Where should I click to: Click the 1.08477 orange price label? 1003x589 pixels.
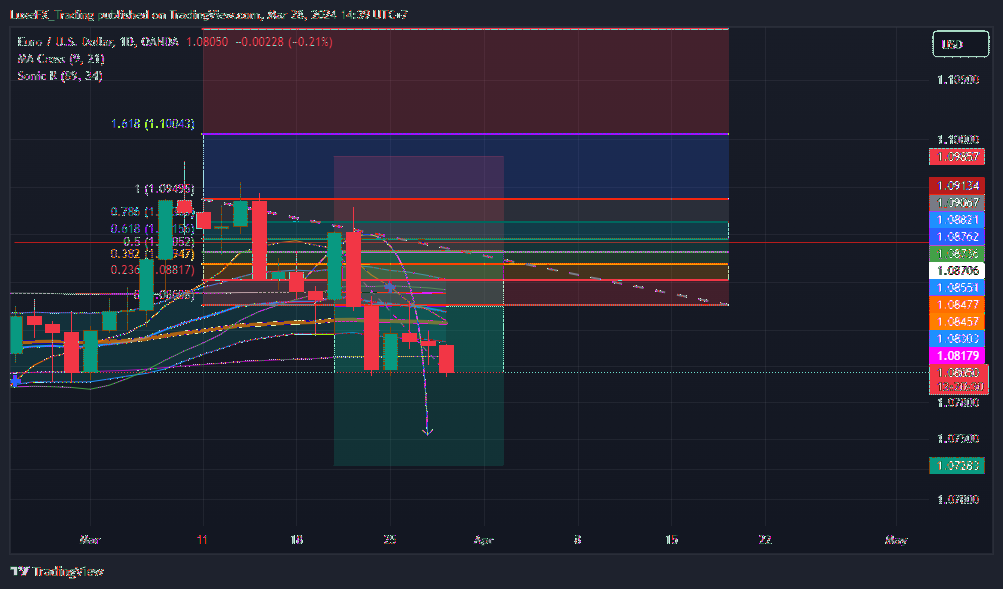[957, 304]
